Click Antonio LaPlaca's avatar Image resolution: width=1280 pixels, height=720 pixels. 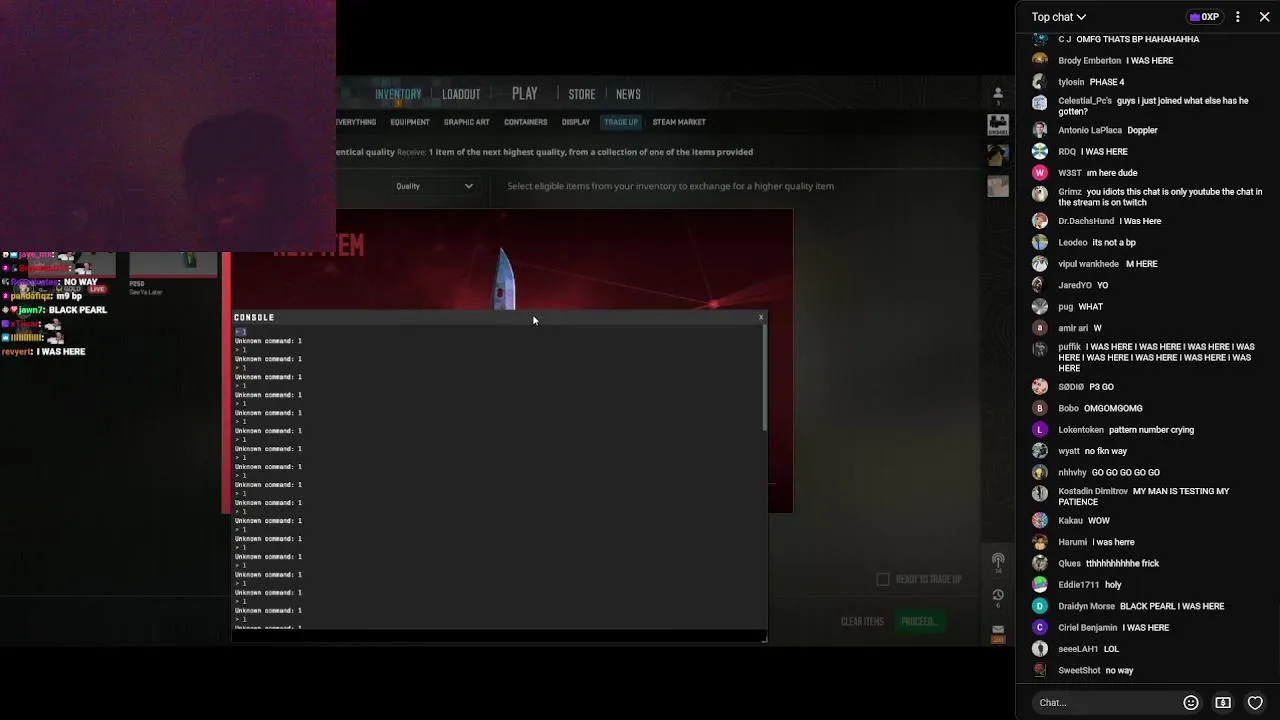pos(1040,130)
